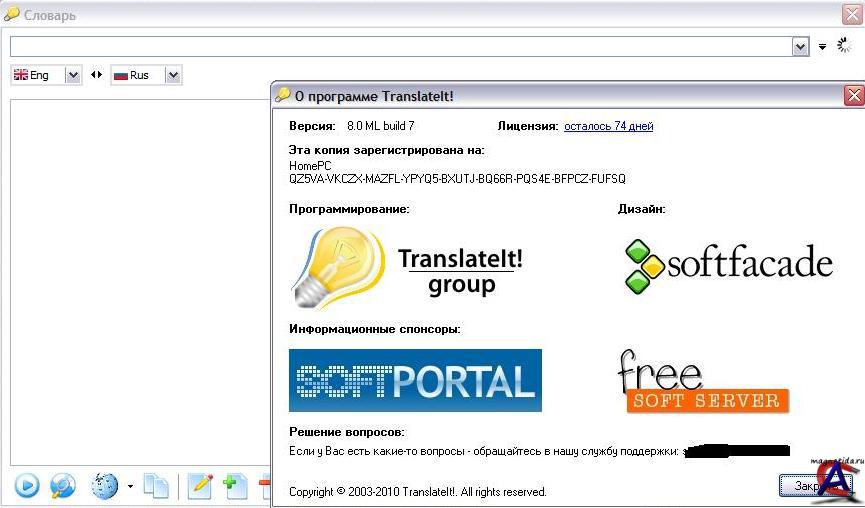The width and height of the screenshot is (865, 508).
Task: Click inside the word search input field
Action: (400, 47)
